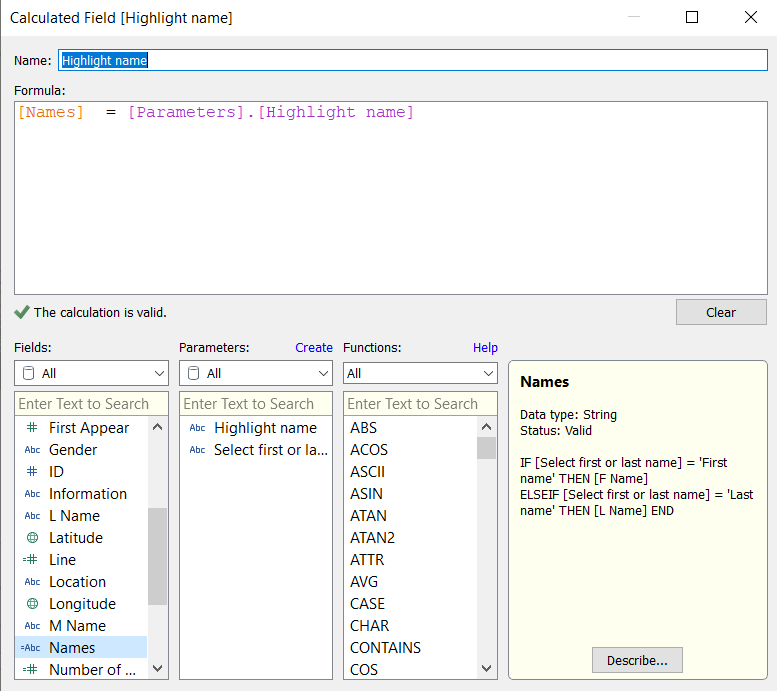Click the calculated field Name input
Viewport: 777px width, 691px height.
pyautogui.click(x=412, y=60)
